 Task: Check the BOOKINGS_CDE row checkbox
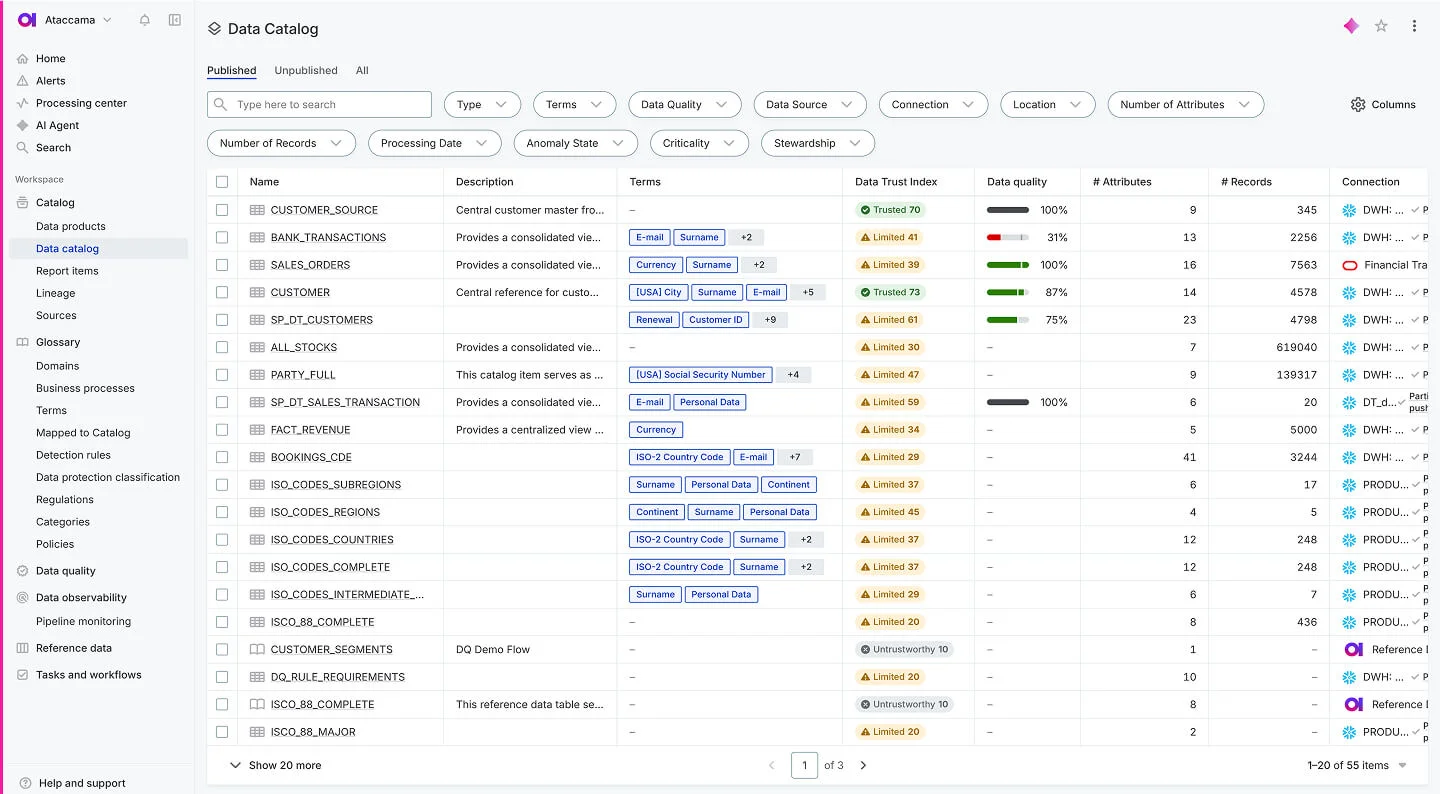[x=222, y=457]
